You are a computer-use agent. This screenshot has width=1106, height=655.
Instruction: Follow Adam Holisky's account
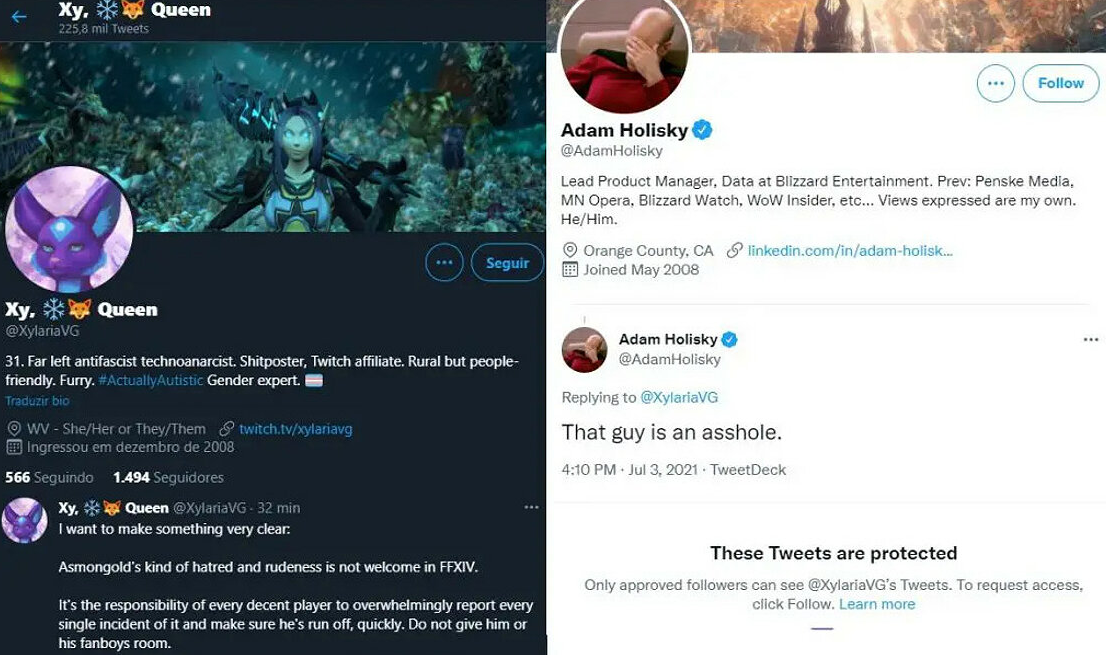(1060, 83)
